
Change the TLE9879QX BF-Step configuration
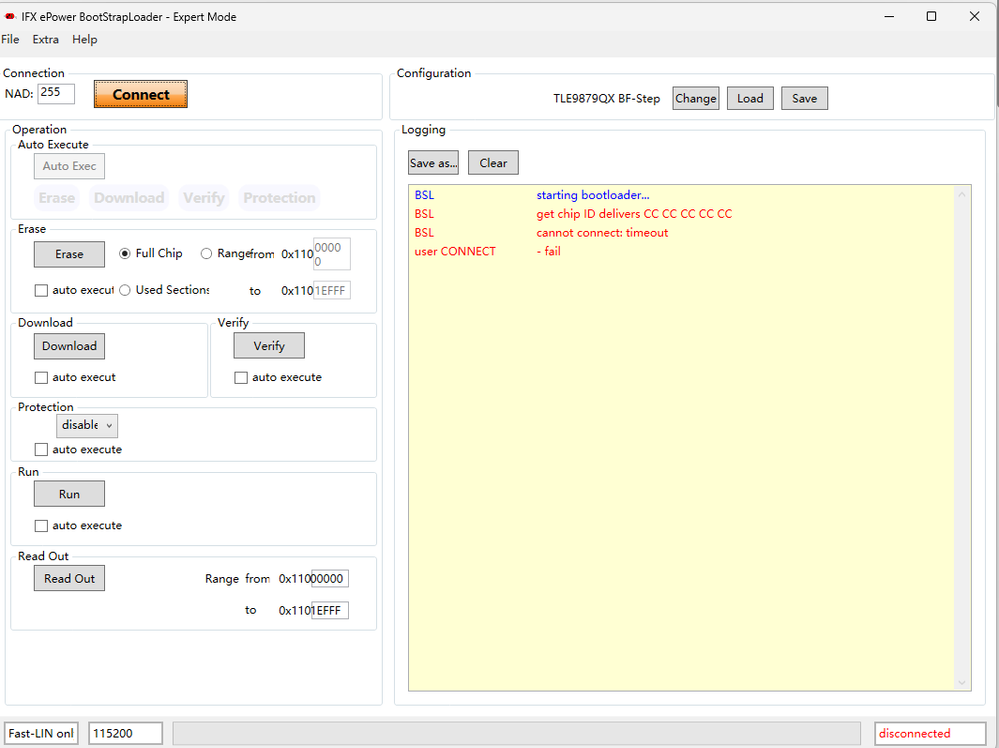pyautogui.click(x=695, y=97)
